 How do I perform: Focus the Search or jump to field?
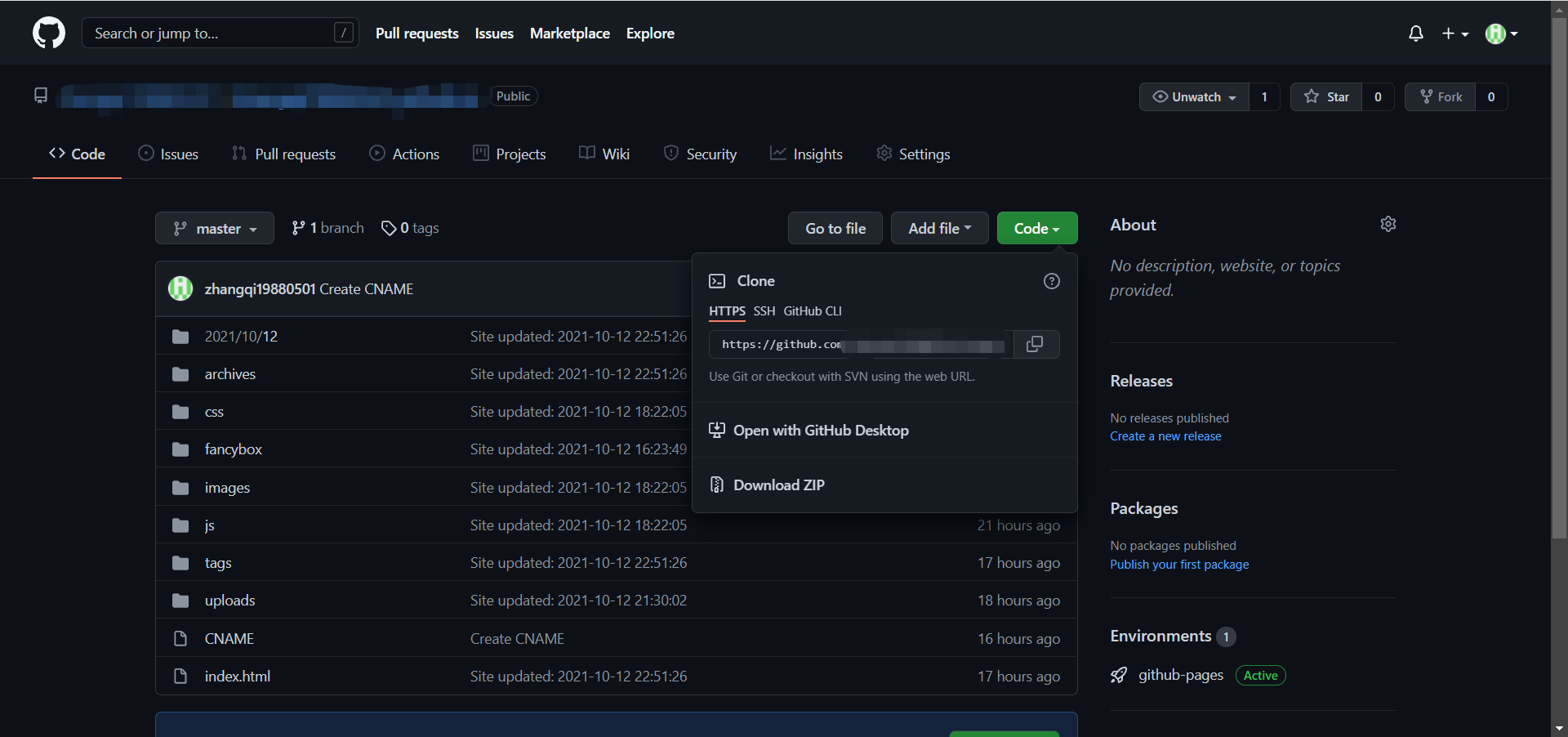[220, 33]
